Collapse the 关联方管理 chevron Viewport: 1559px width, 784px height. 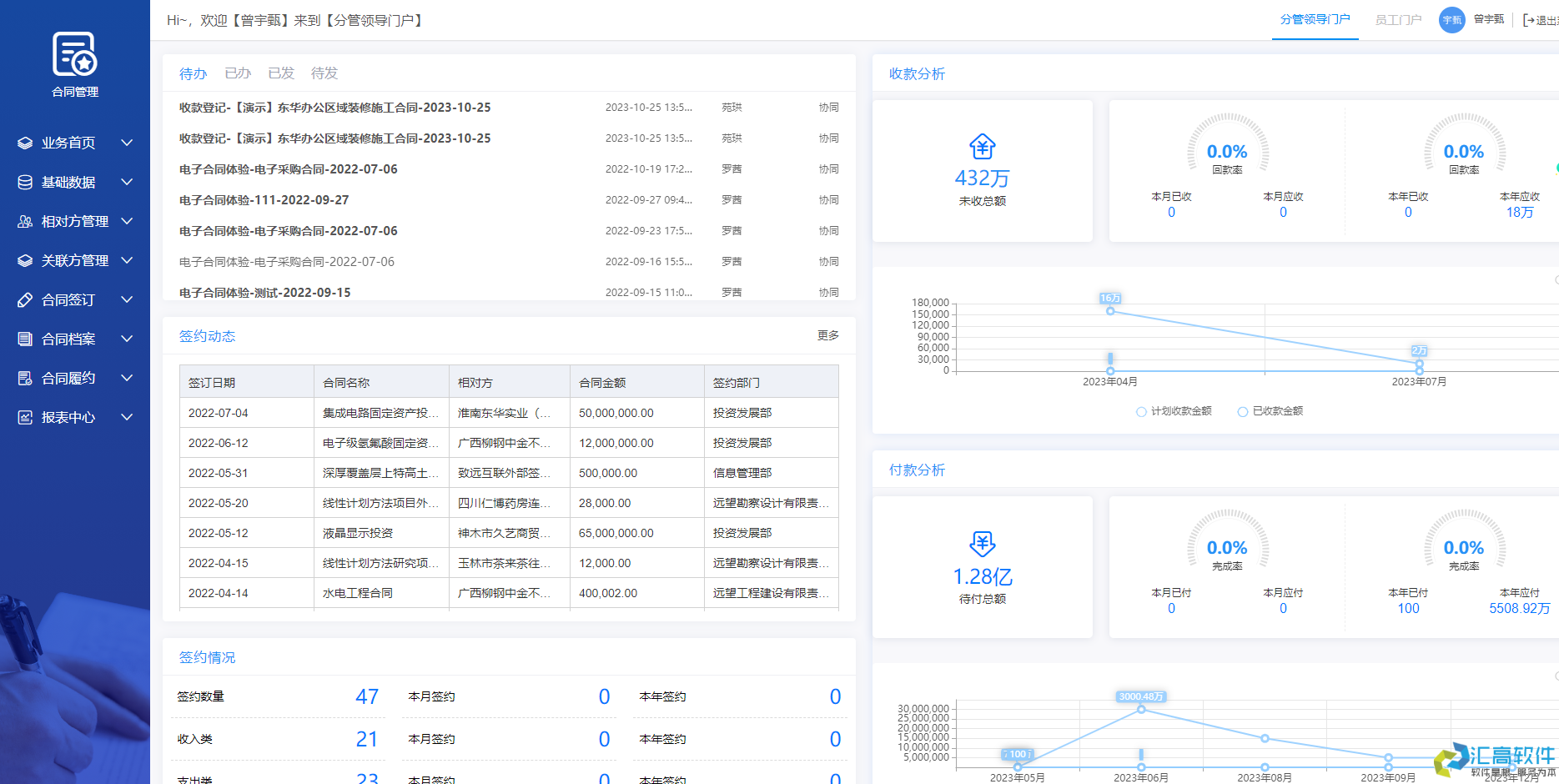[127, 260]
